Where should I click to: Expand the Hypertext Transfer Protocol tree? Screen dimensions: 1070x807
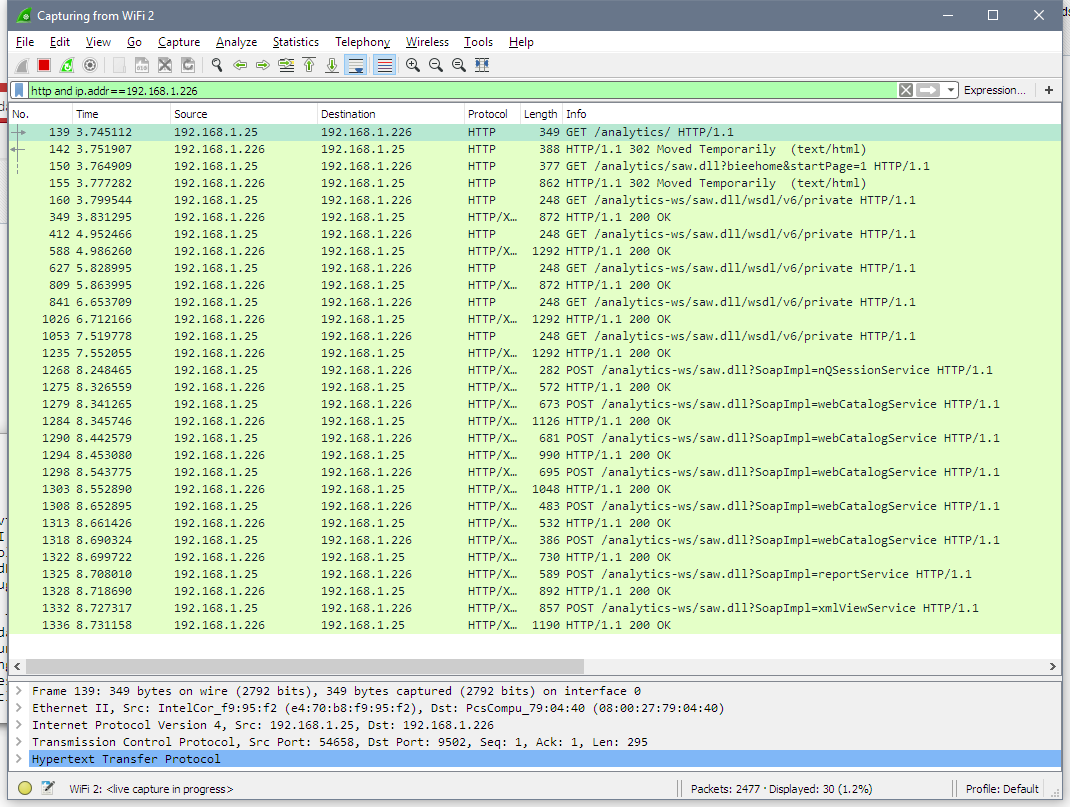pos(19,759)
